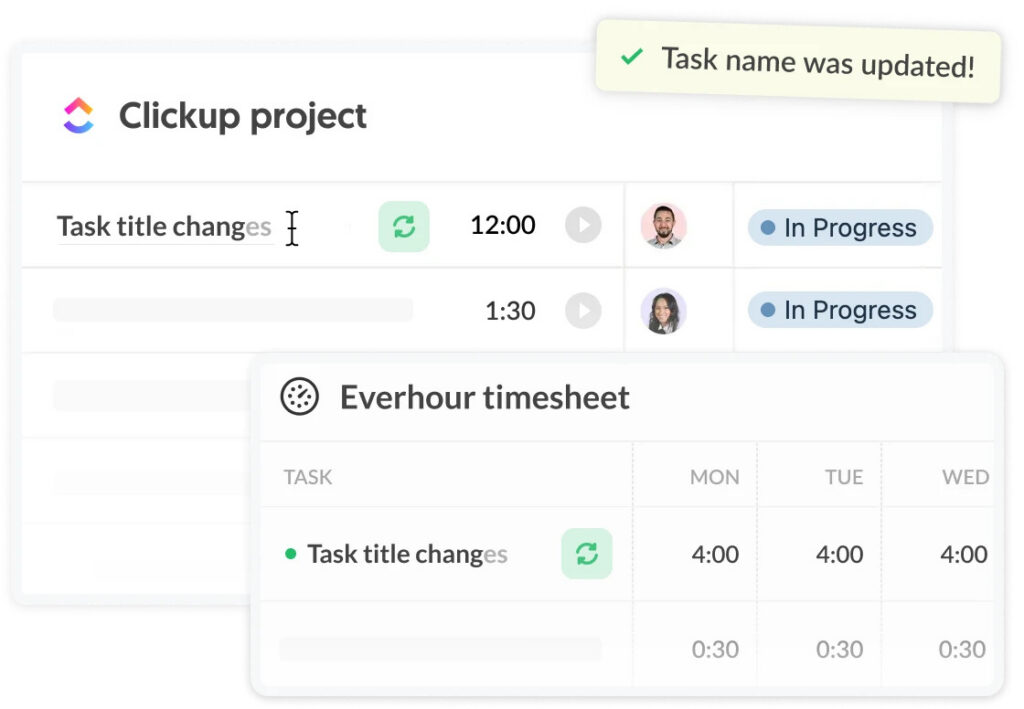Toggle the In Progress status on the second row
This screenshot has width=1024, height=709.
point(839,310)
